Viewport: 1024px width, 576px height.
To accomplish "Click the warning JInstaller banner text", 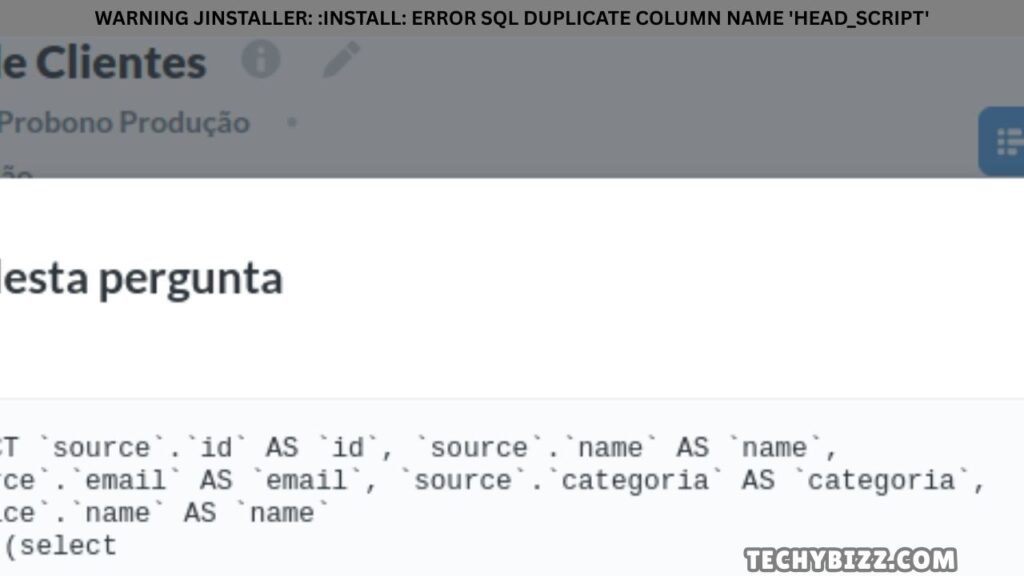I will pyautogui.click(x=512, y=17).
